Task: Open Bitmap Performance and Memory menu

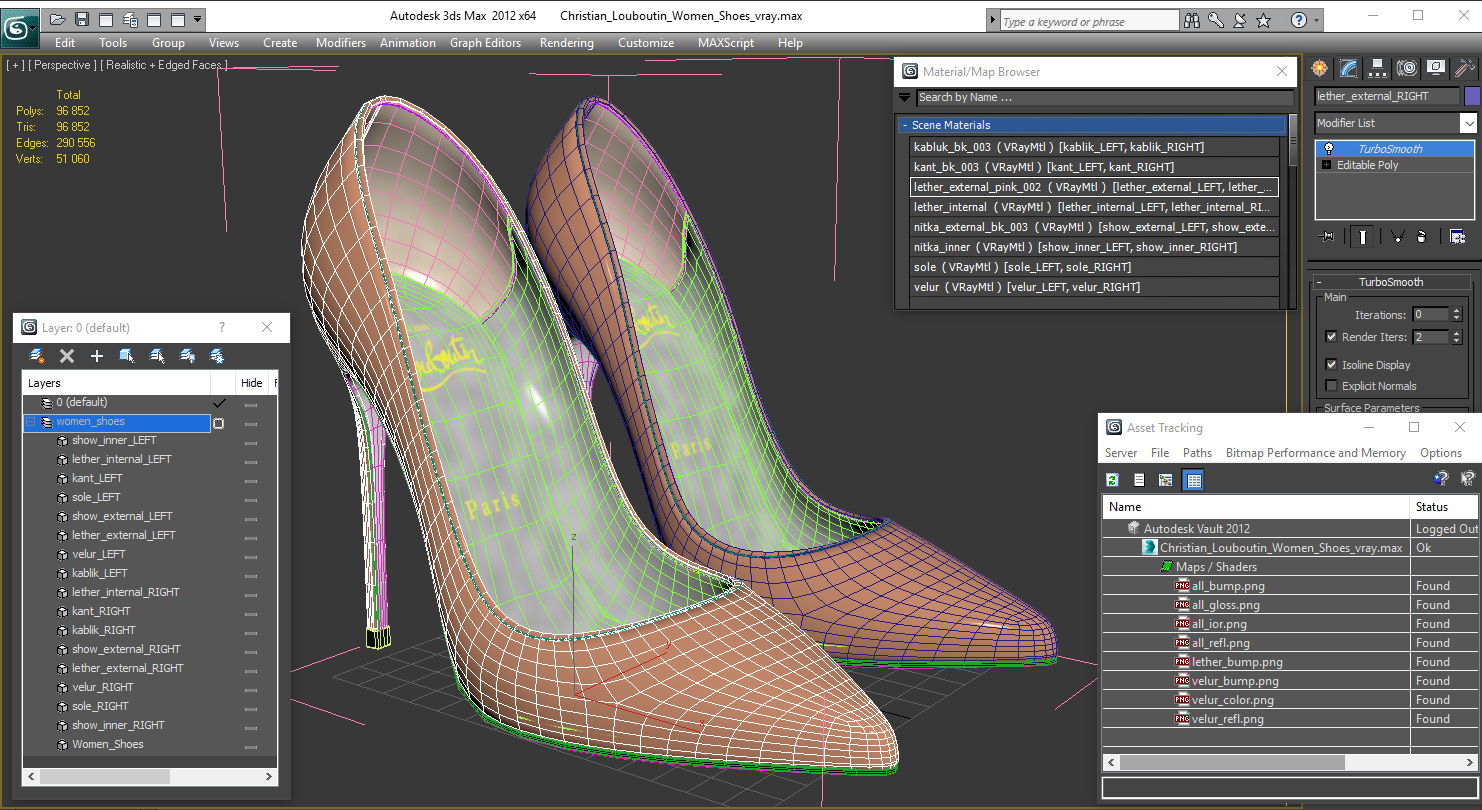Action: (1316, 453)
